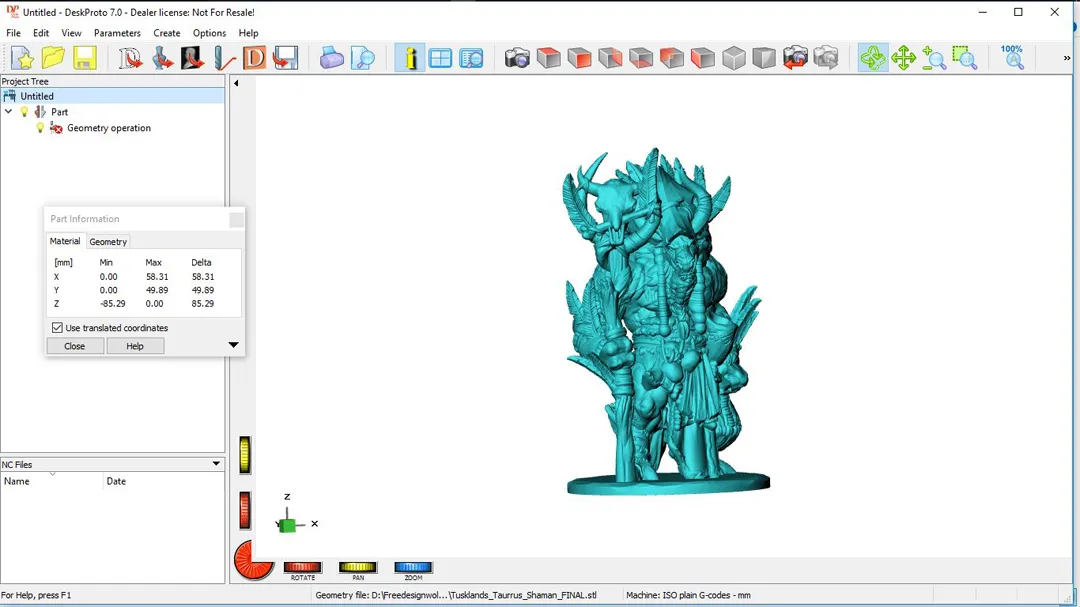The height and width of the screenshot is (607, 1080).
Task: Calculate toolpaths with the cutter and red line icon
Action: point(224,59)
